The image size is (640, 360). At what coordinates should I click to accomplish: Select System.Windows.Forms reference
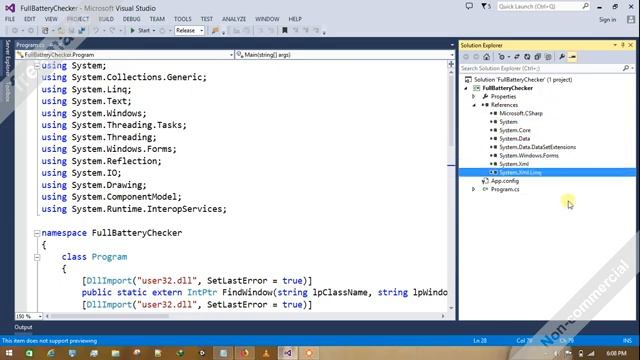[529, 156]
